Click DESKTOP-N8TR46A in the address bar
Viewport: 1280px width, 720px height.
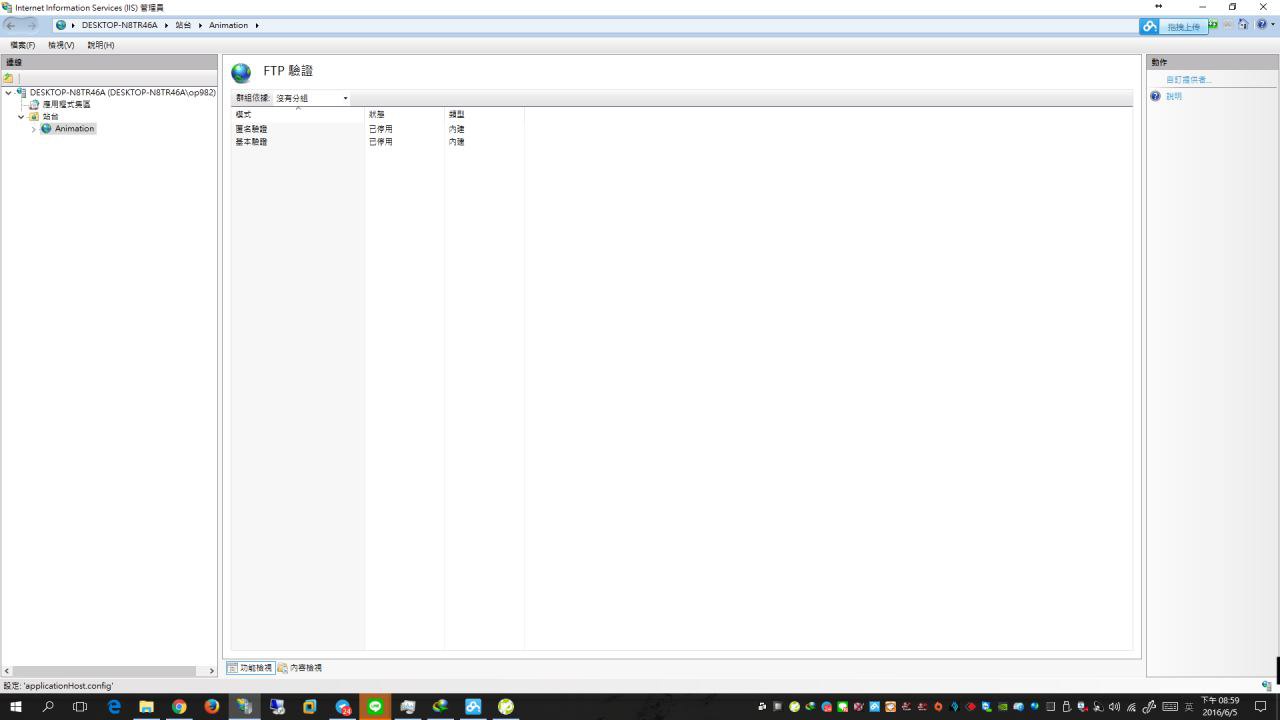pos(120,25)
